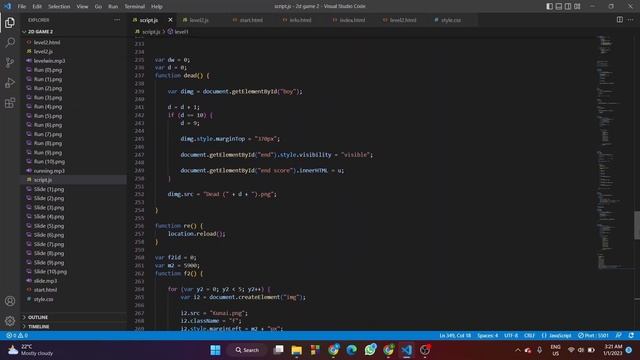This screenshot has width=640, height=360.
Task: Open the View menu
Action: click(82, 7)
